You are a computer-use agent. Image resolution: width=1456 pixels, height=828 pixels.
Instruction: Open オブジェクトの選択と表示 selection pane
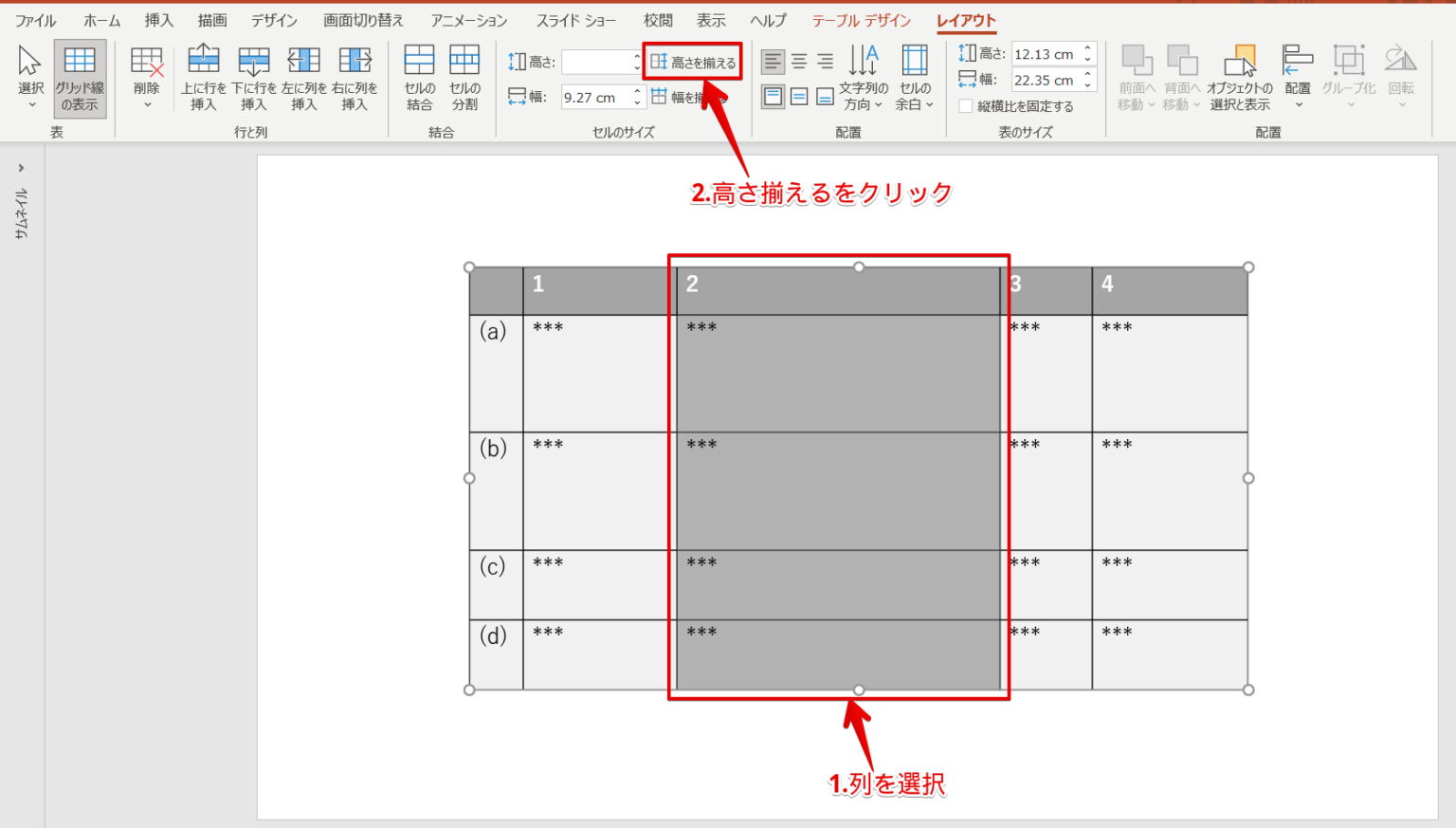tap(1240, 78)
